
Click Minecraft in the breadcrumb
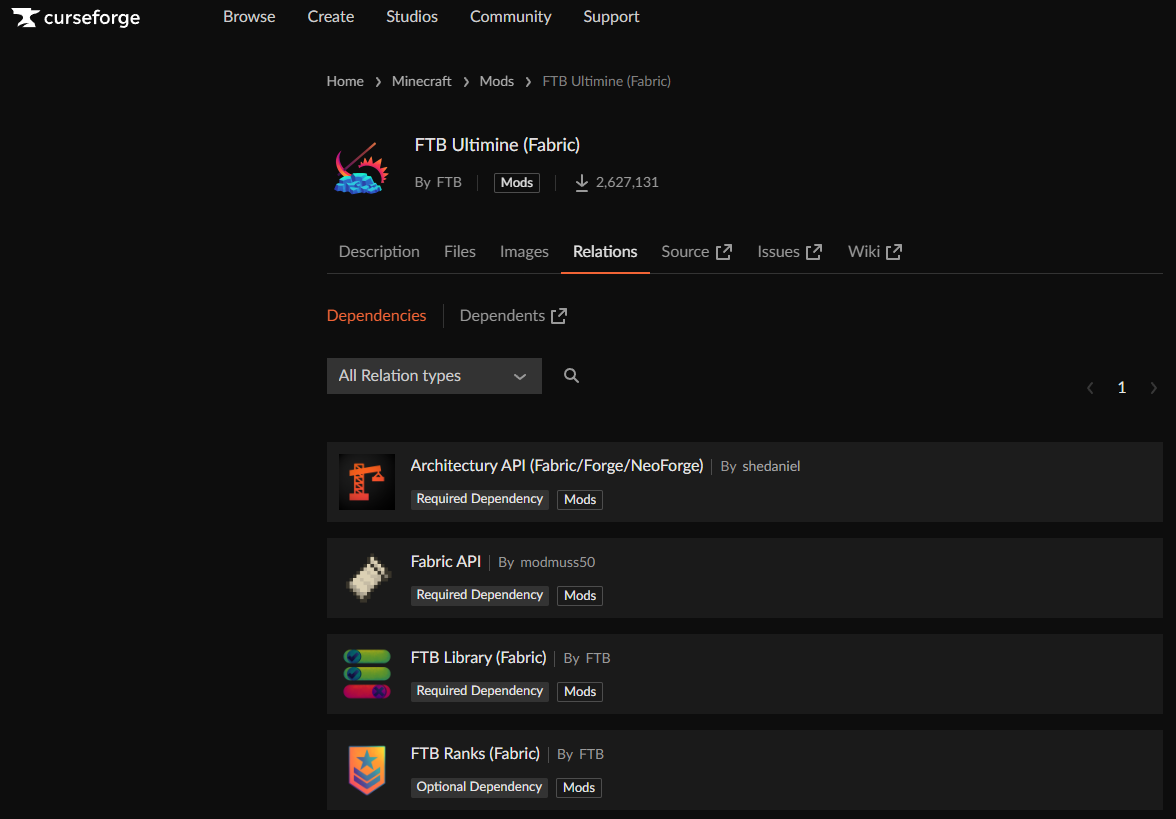tap(422, 81)
